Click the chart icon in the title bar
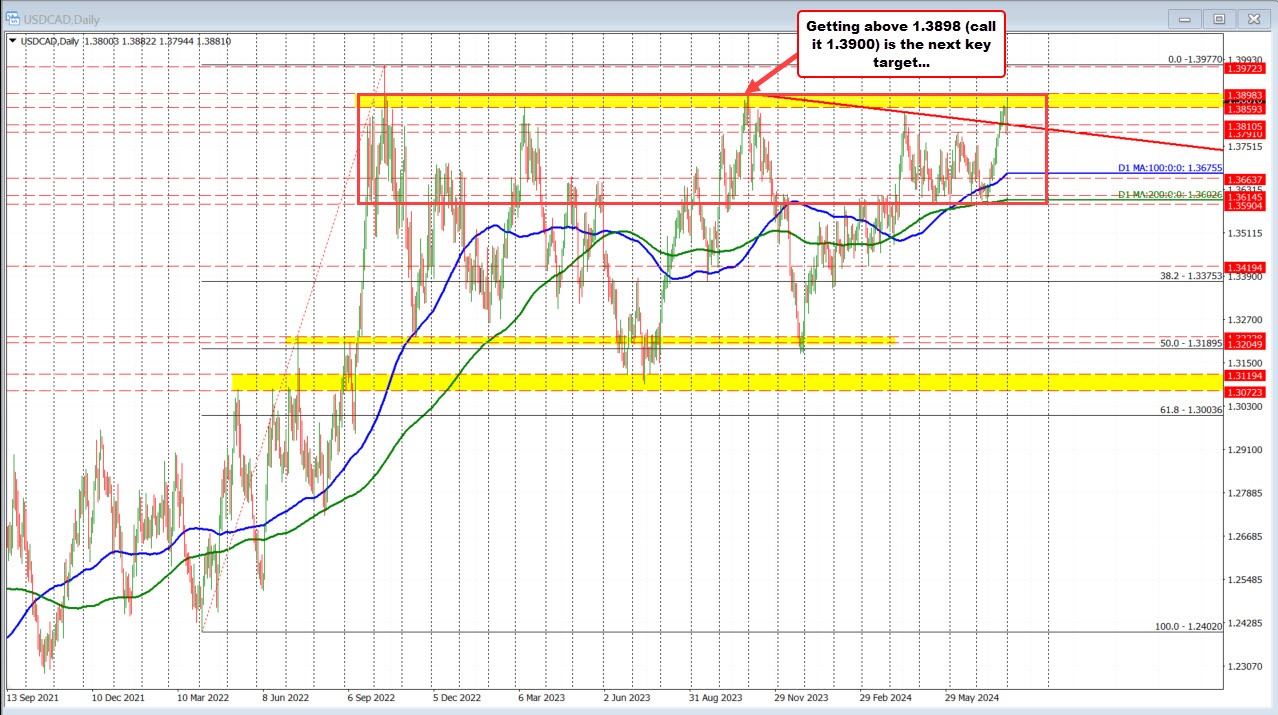 pos(14,18)
